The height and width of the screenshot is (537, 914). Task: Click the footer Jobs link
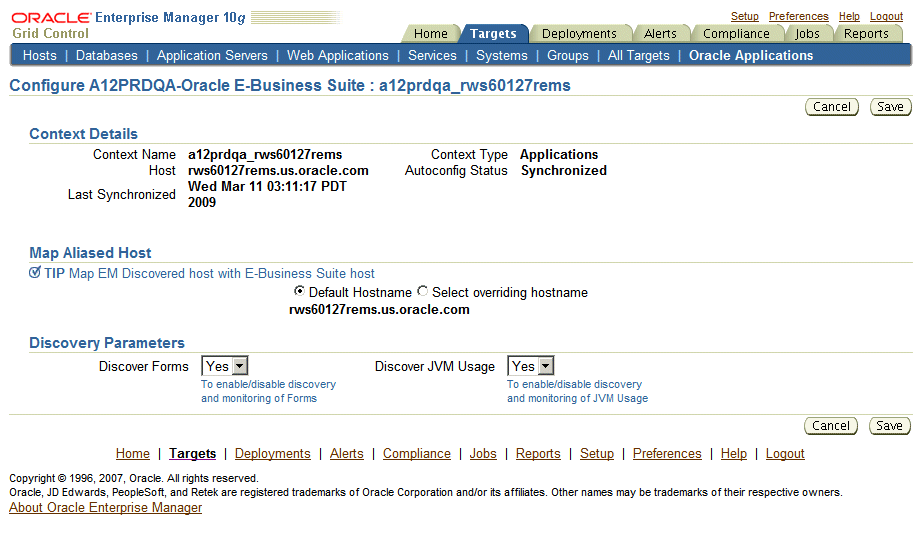coord(483,454)
